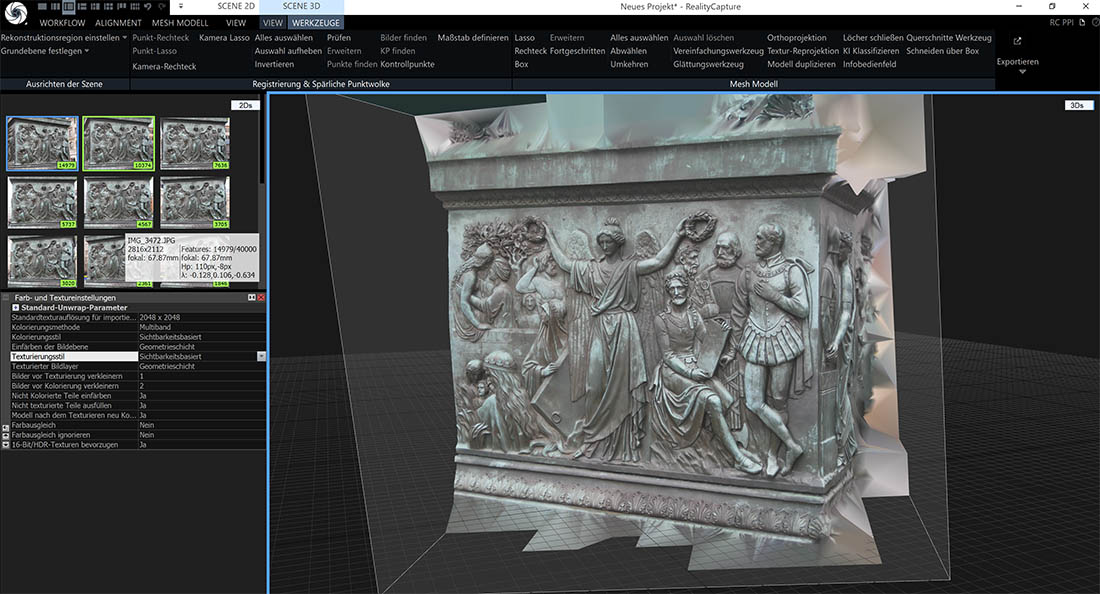This screenshot has width=1100, height=594.
Task: Click the Kontrollpunkte button
Action: tap(408, 65)
